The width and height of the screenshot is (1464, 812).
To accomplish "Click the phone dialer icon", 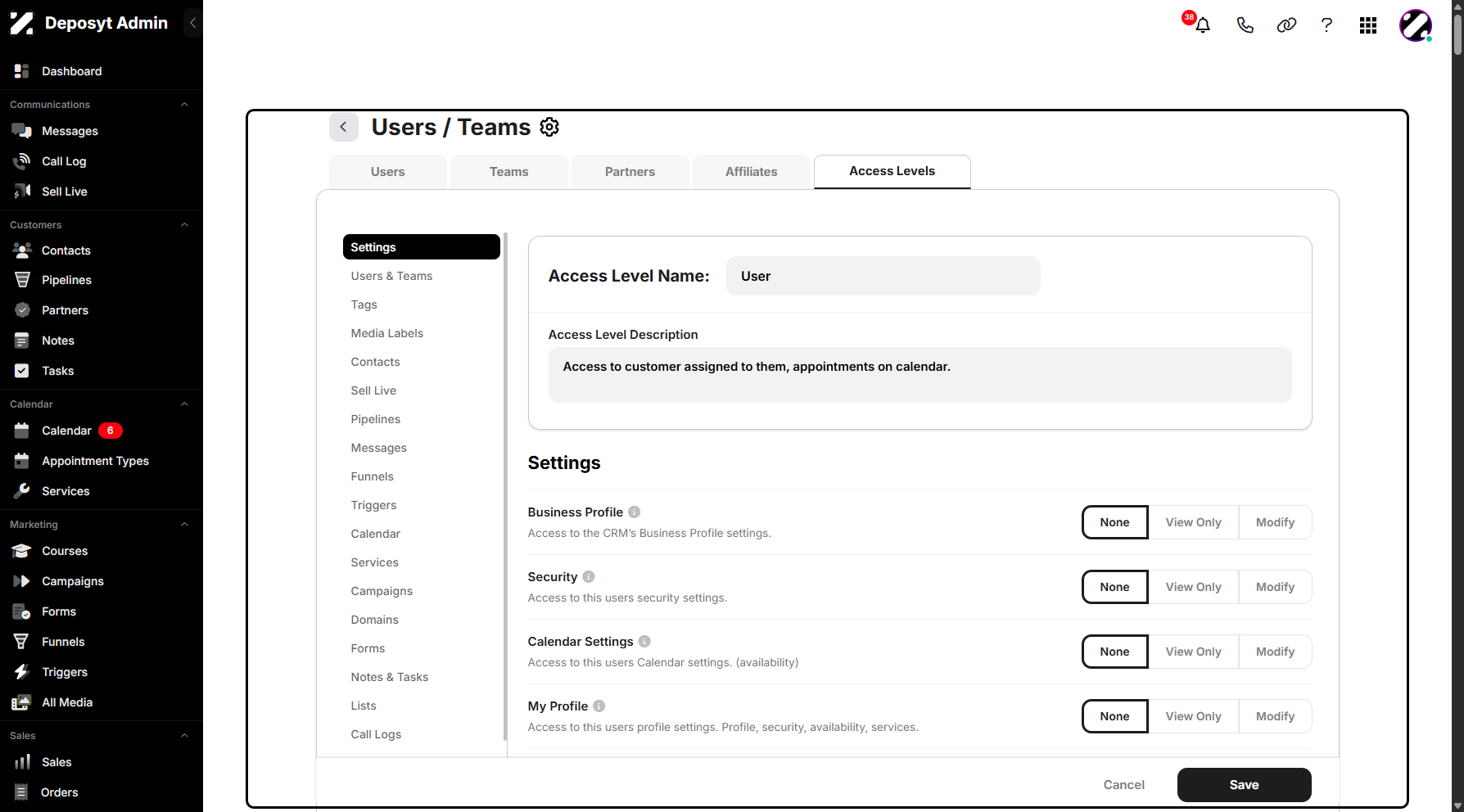I will pyautogui.click(x=1245, y=25).
